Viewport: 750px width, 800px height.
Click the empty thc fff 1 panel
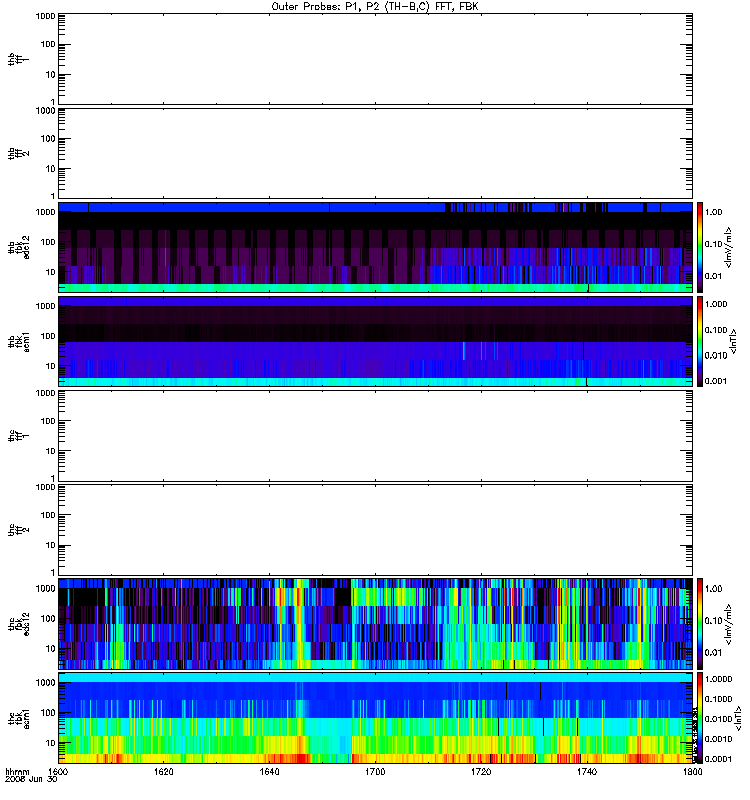pos(375,436)
